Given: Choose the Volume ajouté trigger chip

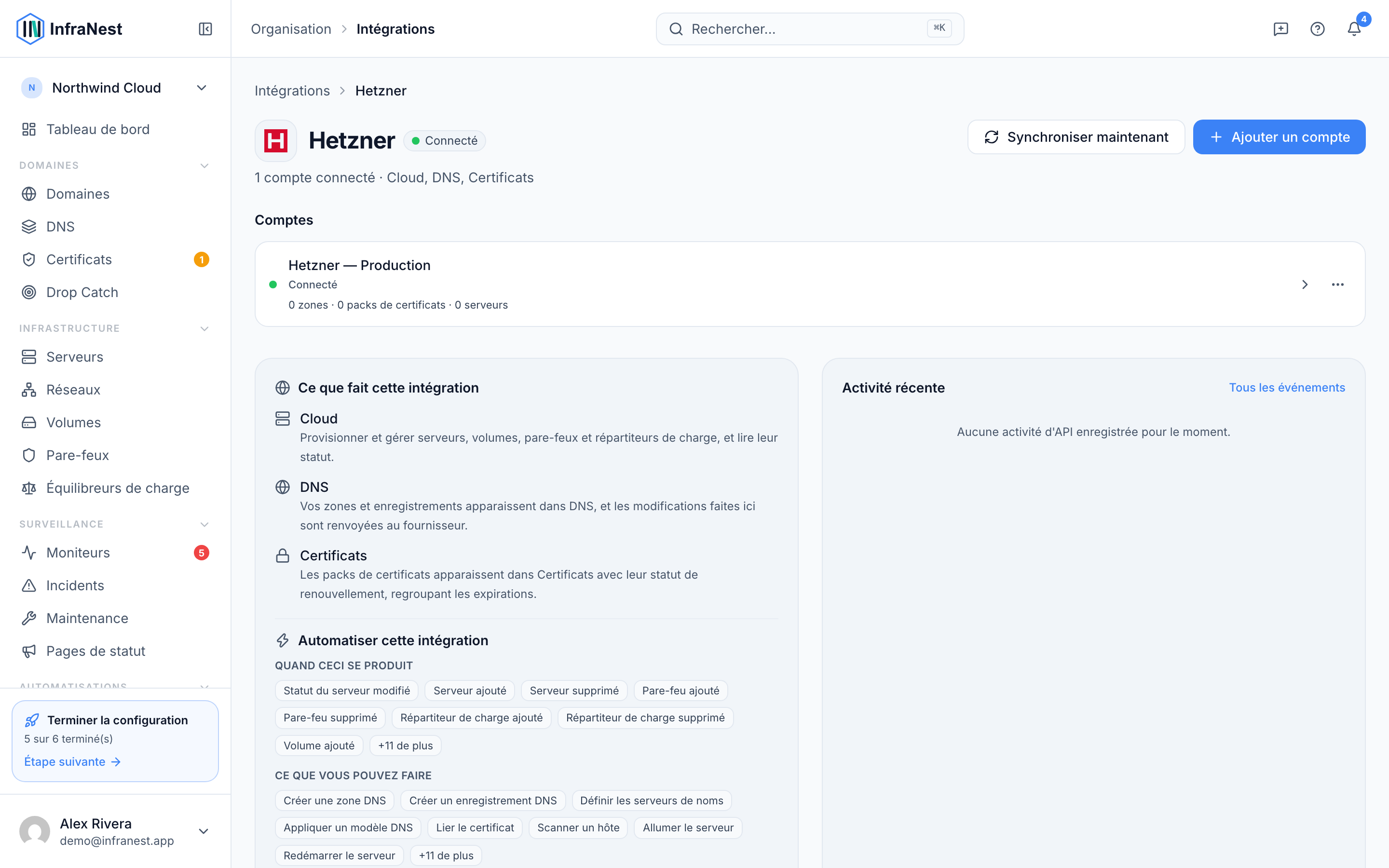Looking at the screenshot, I should 319,746.
